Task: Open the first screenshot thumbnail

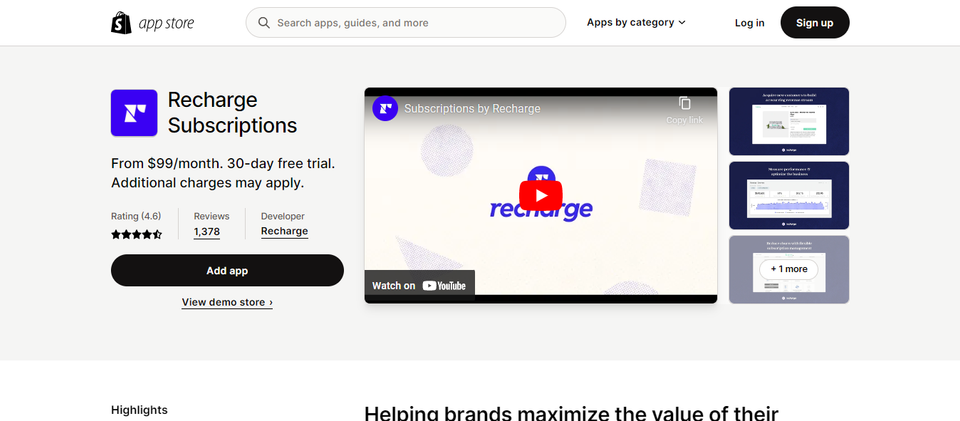Action: [x=789, y=121]
